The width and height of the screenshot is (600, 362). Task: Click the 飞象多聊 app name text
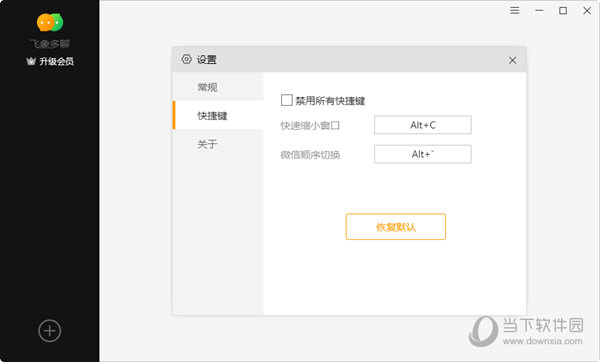[50, 44]
